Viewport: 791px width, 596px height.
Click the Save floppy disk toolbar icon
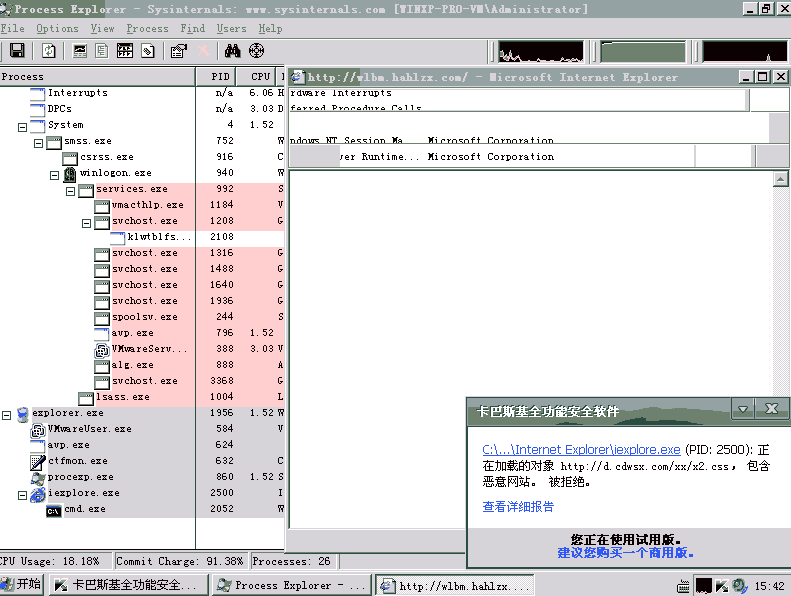[17, 51]
